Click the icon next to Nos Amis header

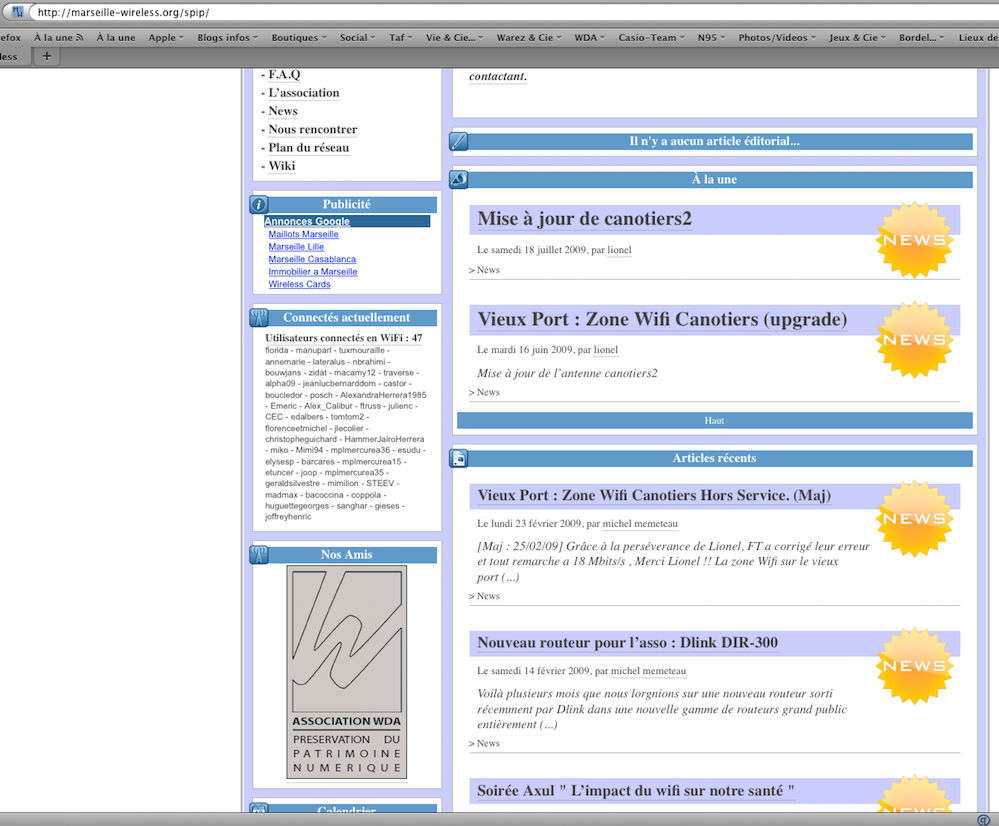coord(258,555)
